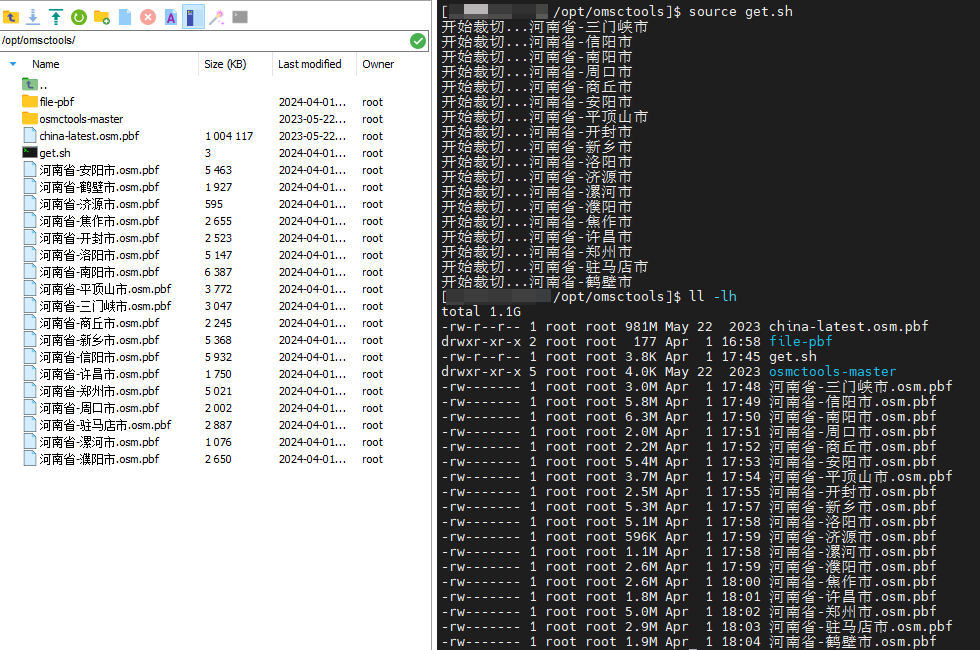Sort by the Last modified column header
The image size is (980, 650).
click(309, 64)
